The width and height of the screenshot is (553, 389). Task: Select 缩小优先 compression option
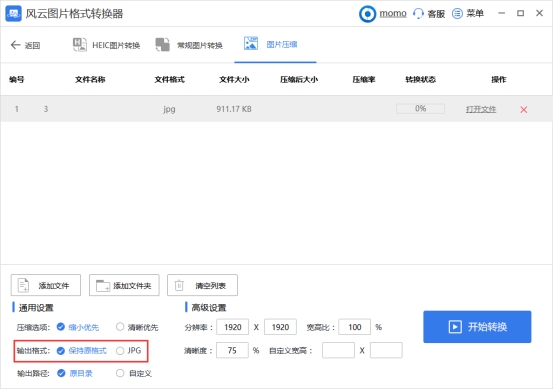coord(78,327)
